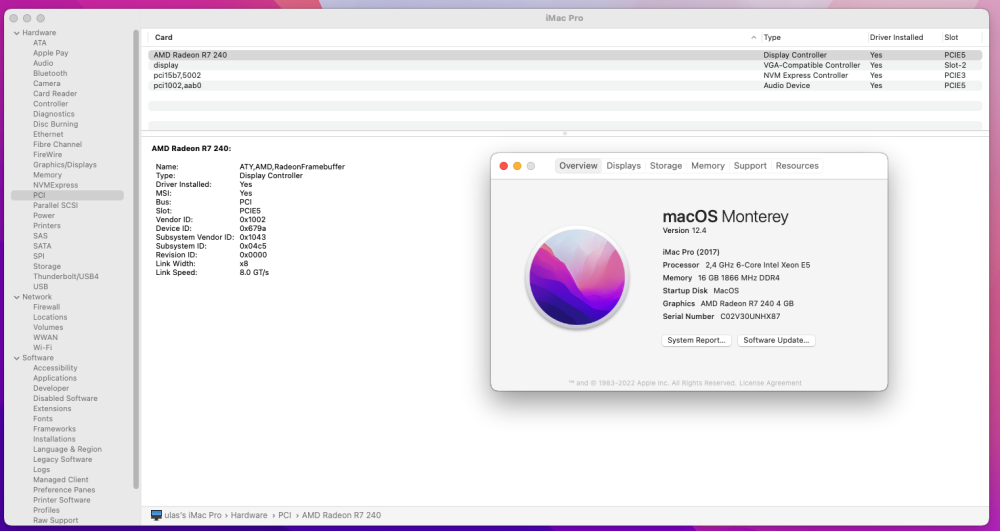Image resolution: width=1000 pixels, height=531 pixels.
Task: Click the System Report... button
Action: coord(696,340)
